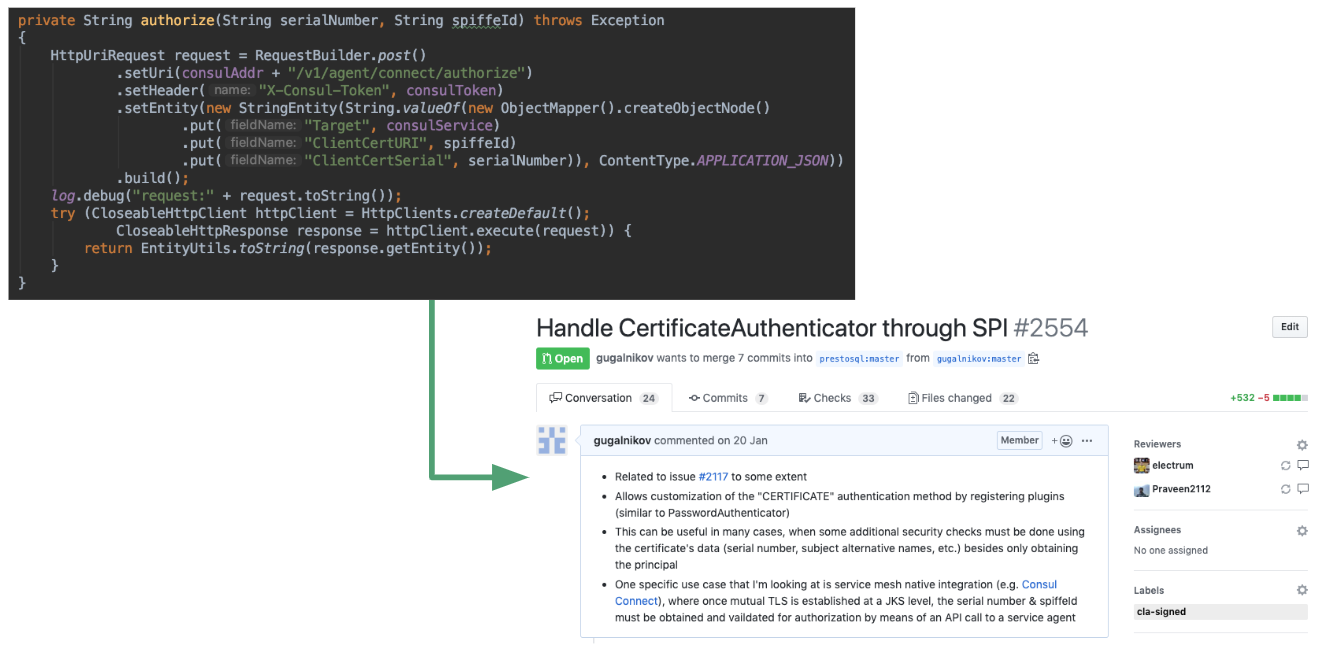
Task: View the Files changed tab
Action: tap(962, 398)
